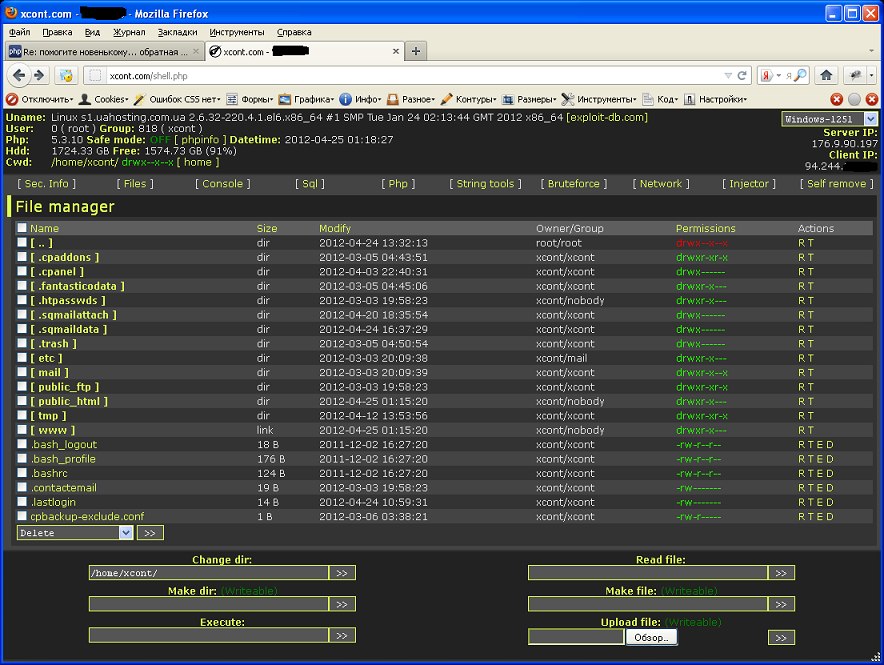Check the box for .htpasswds folder
This screenshot has width=884, height=665.
tap(22, 300)
